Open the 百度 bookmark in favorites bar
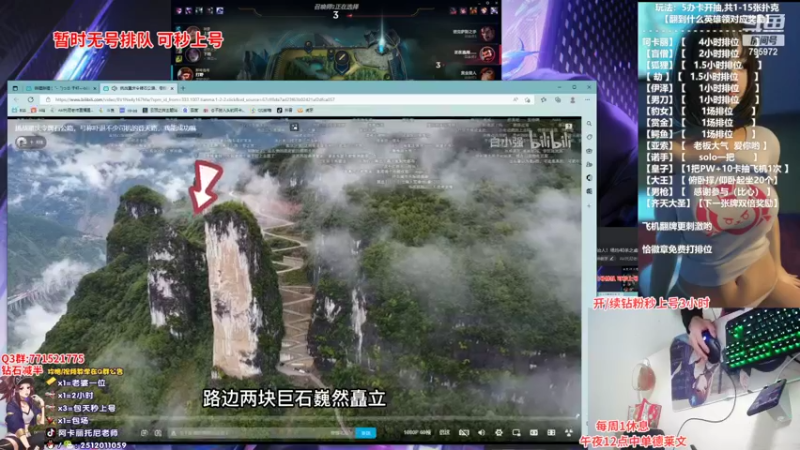The image size is (800, 450). coord(191,110)
